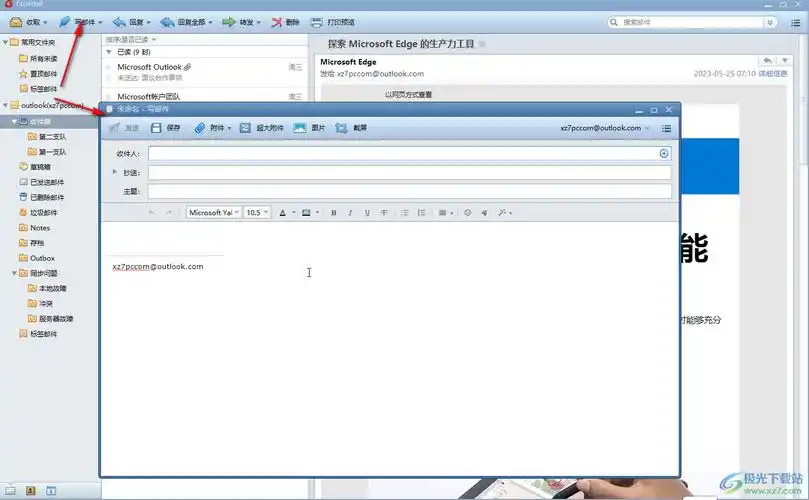Open message header more-actions dropdown arrow

[x=785, y=61]
